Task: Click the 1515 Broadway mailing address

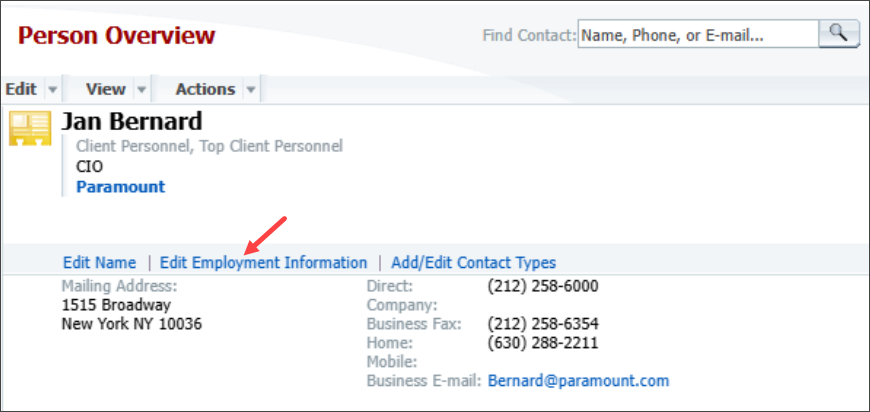Action: coord(116,305)
